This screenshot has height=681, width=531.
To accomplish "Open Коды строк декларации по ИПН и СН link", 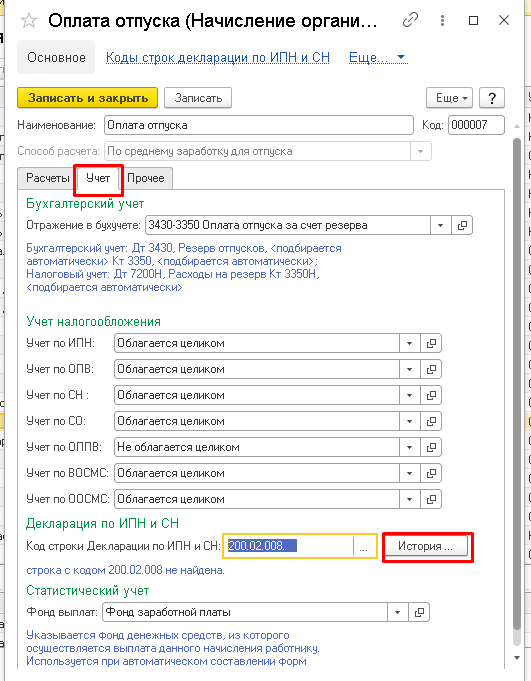I will pos(218,57).
